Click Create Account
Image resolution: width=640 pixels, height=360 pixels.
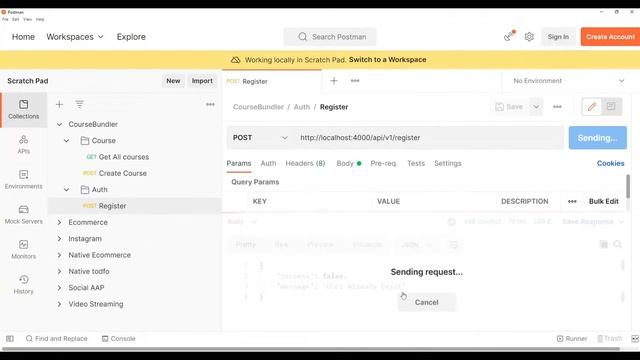(x=610, y=37)
